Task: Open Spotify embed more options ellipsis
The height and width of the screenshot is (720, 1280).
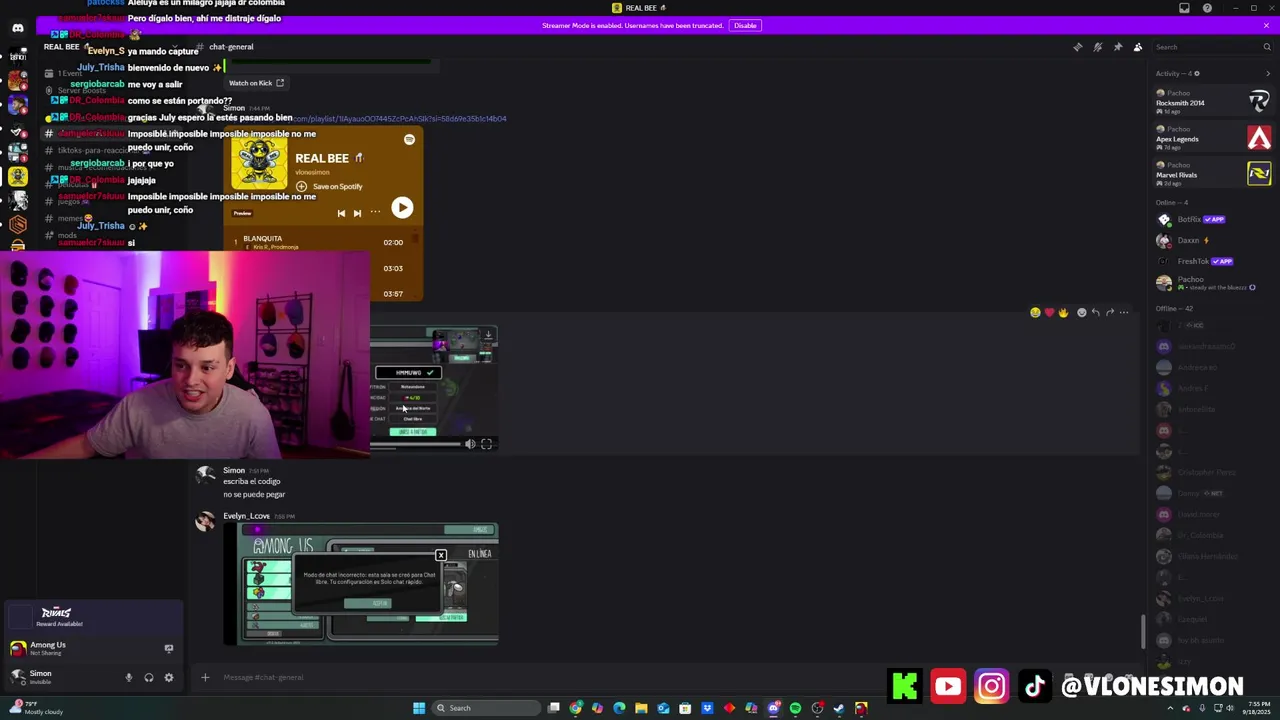Action: [375, 212]
